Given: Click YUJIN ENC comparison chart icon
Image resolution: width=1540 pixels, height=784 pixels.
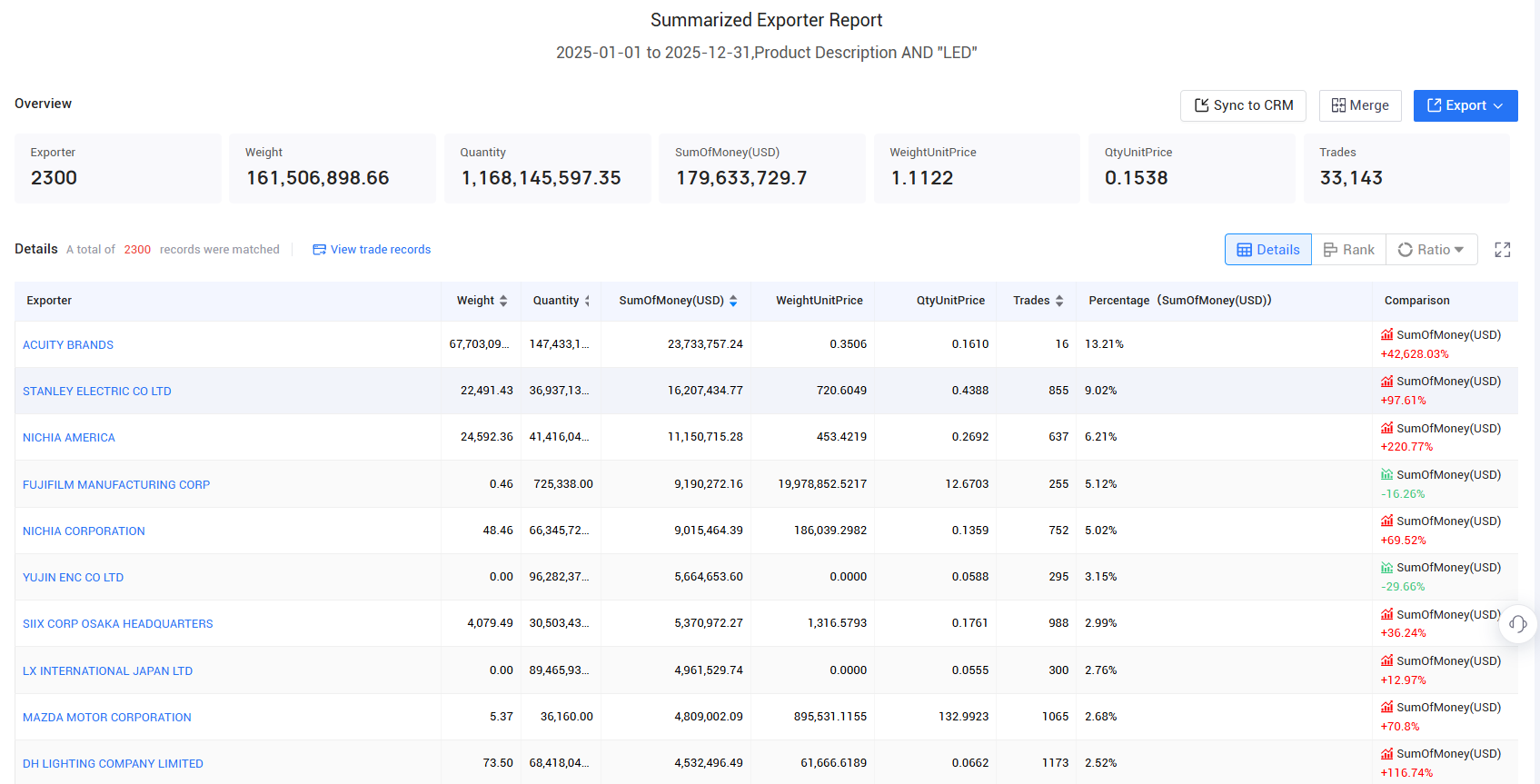Looking at the screenshot, I should tap(1387, 567).
